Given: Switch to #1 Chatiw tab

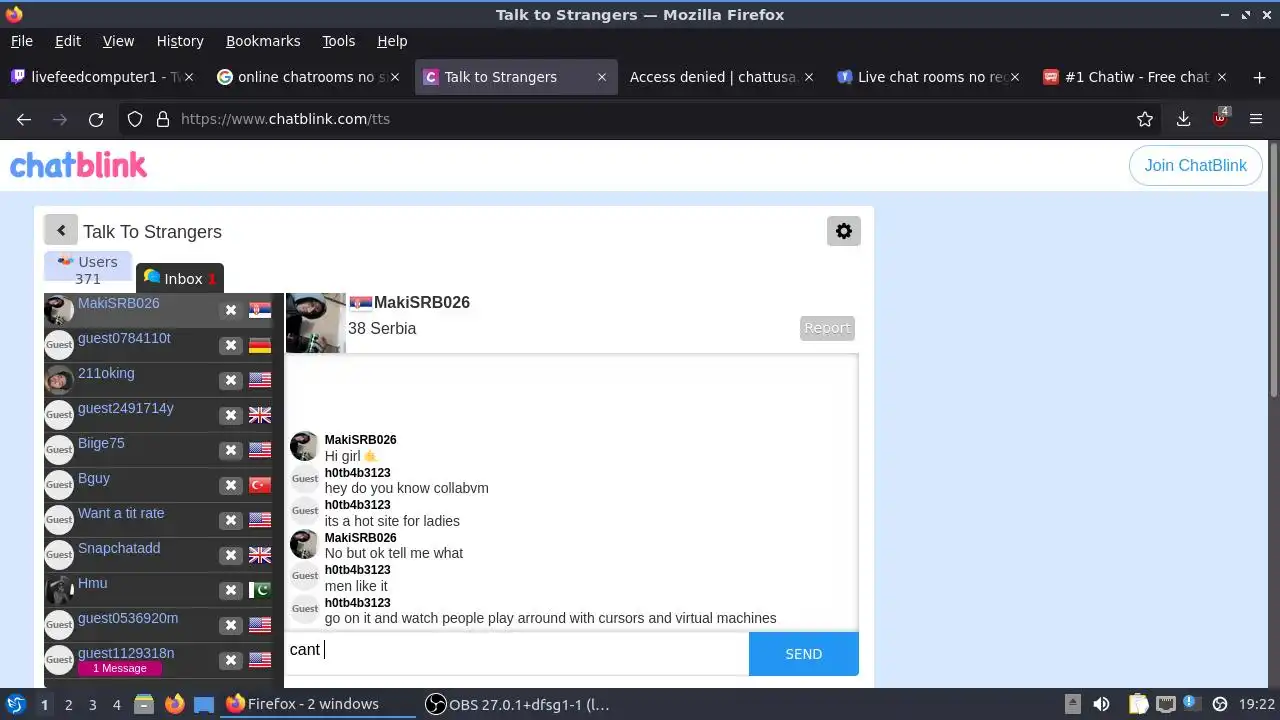Looking at the screenshot, I should point(1136,77).
